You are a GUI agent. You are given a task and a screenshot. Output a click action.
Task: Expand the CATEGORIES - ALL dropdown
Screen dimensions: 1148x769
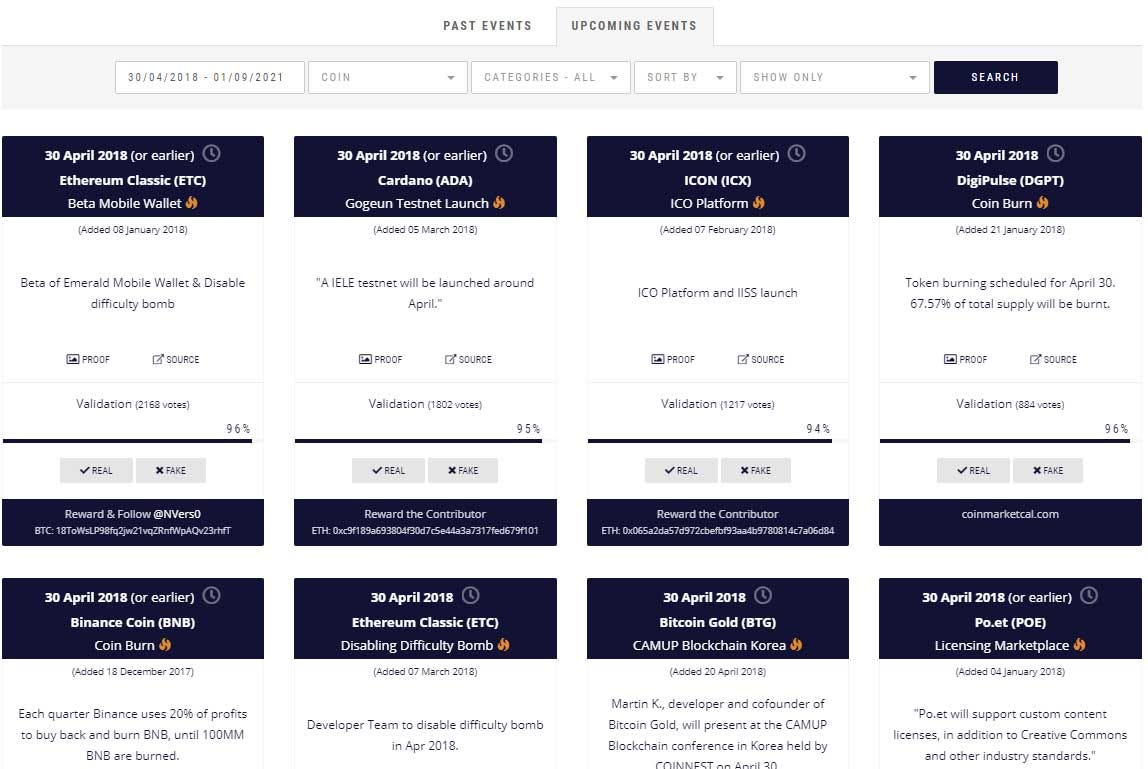tap(550, 77)
